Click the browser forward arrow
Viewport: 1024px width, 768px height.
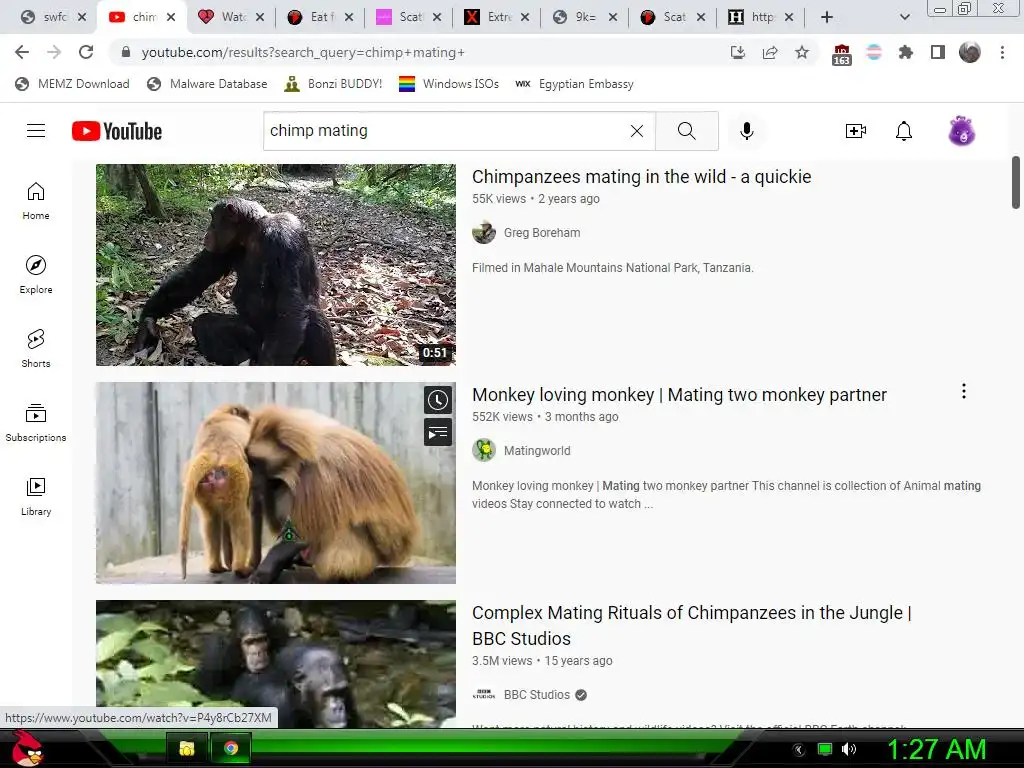point(54,52)
